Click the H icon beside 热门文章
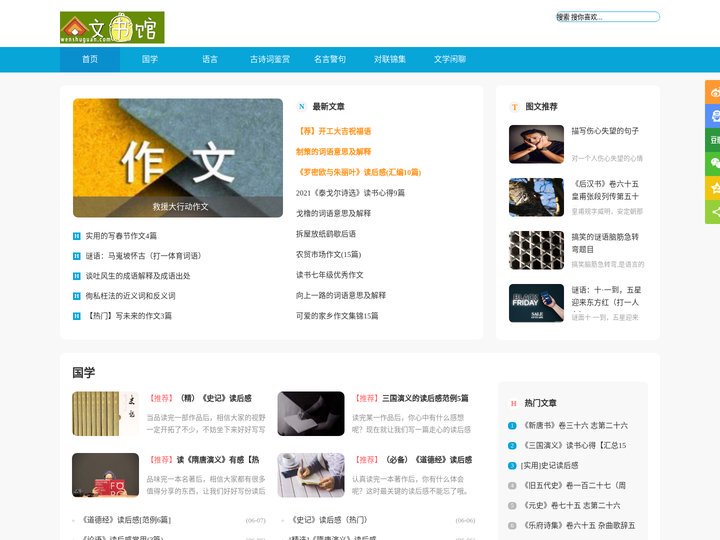Screen dimensions: 720x540 pyautogui.click(x=513, y=403)
